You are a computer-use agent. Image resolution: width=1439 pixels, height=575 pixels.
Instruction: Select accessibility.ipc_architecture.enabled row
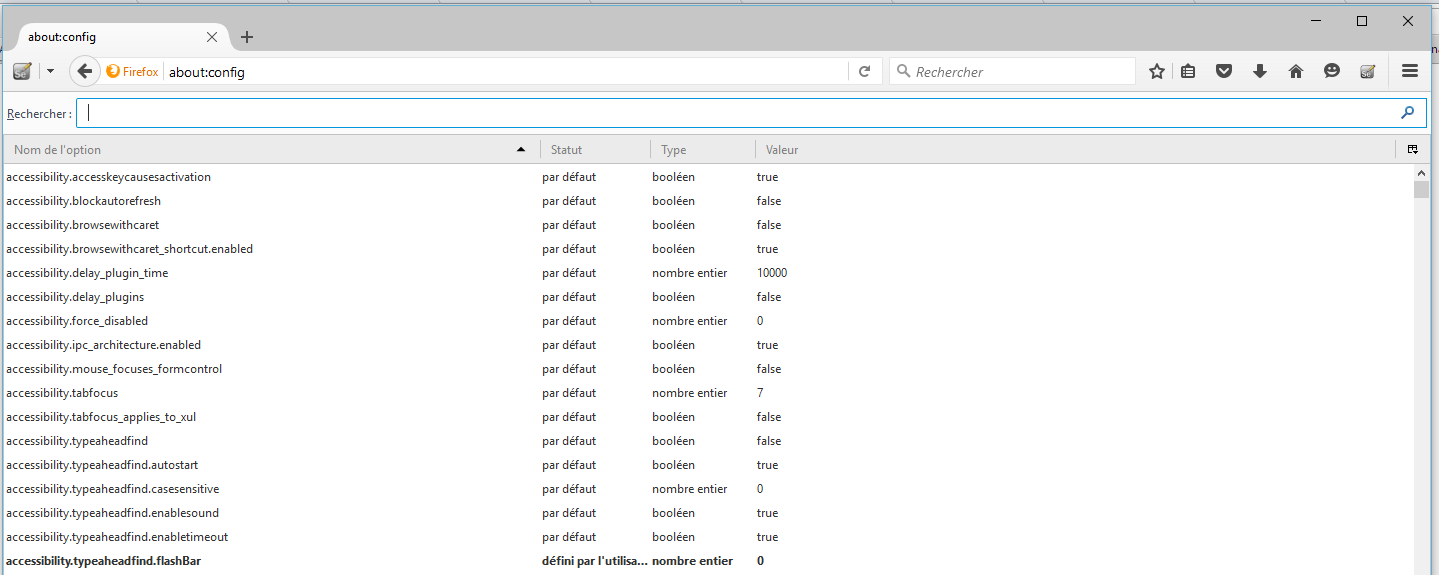click(708, 345)
